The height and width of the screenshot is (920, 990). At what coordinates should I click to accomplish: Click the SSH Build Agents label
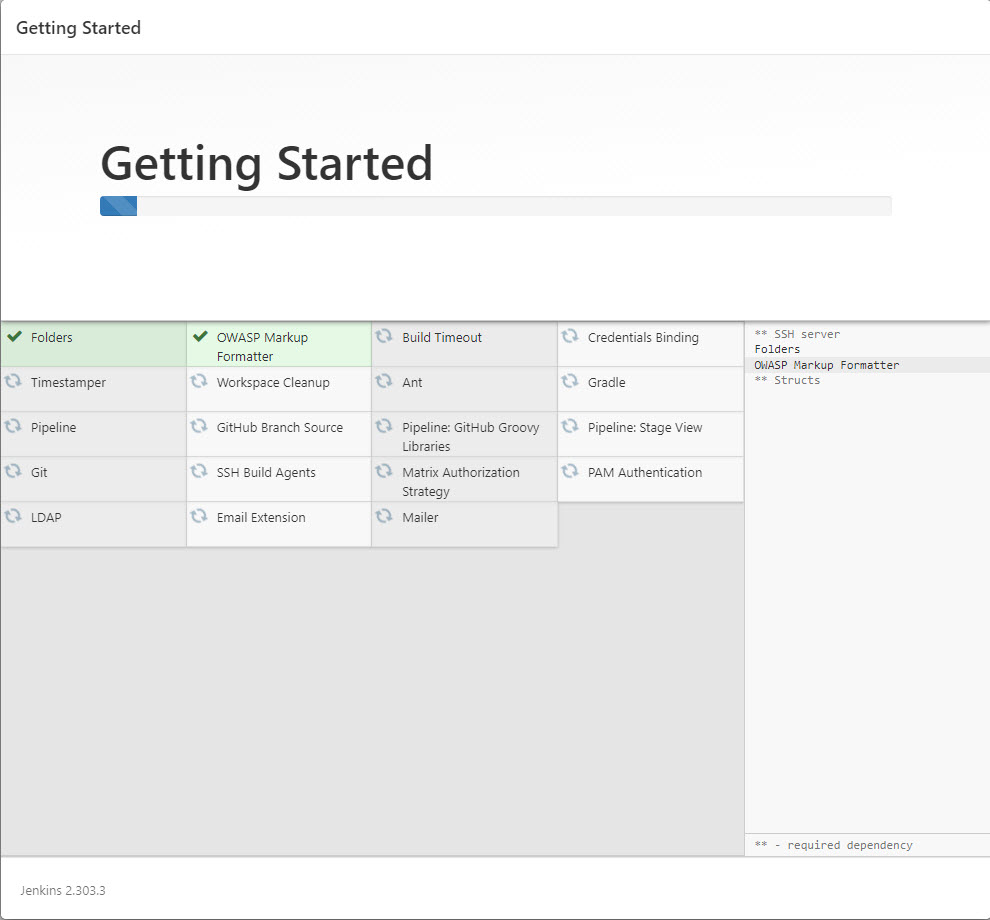(x=266, y=472)
